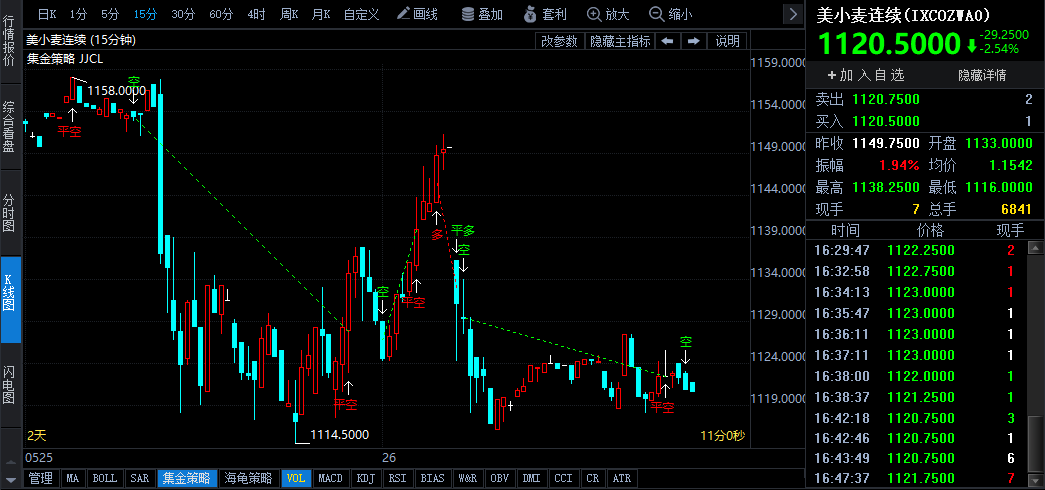The width and height of the screenshot is (1045, 490).
Task: Switch to 30分 period
Action: (x=183, y=13)
